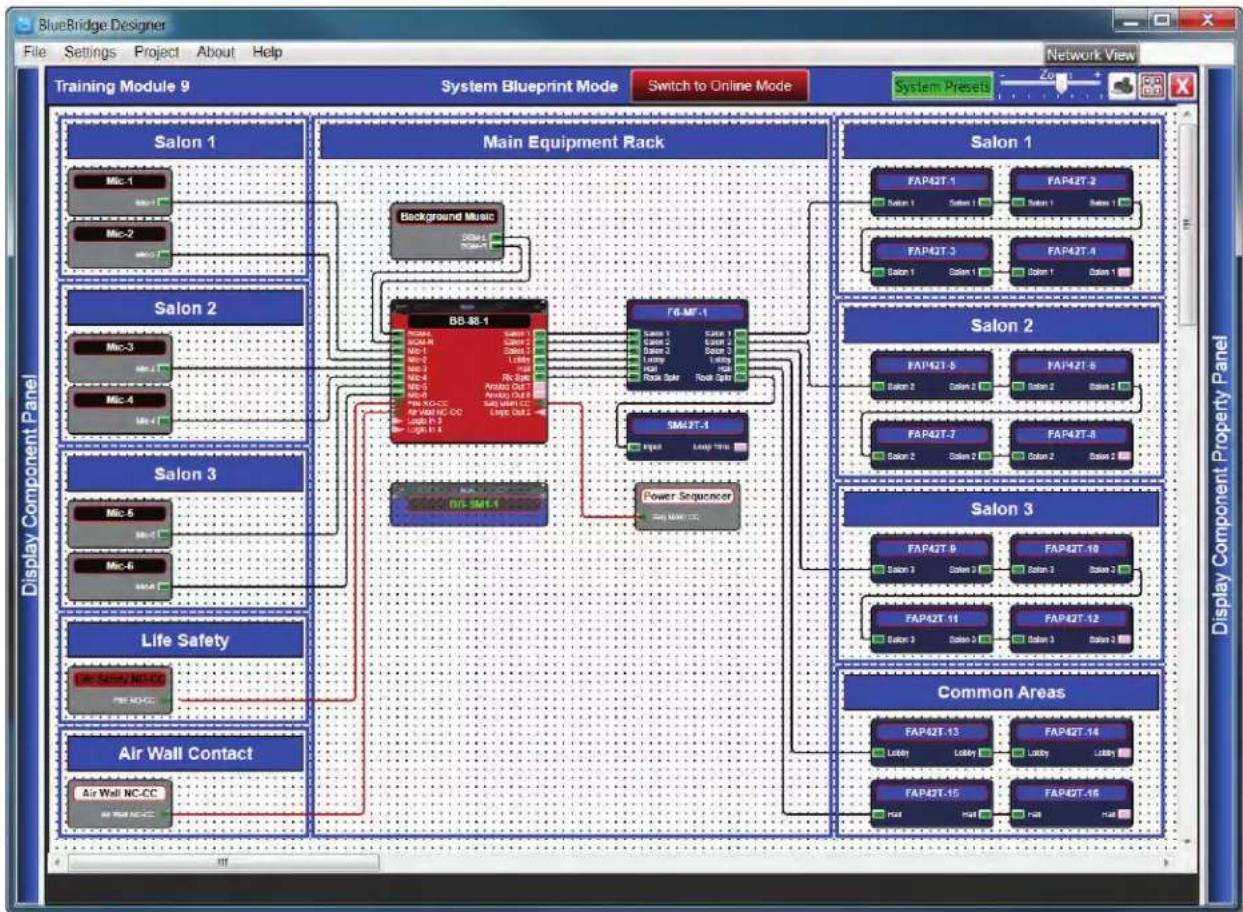Select the Life Safety NO-CC block
Viewport: 1243px width, 912px height.
(120, 689)
